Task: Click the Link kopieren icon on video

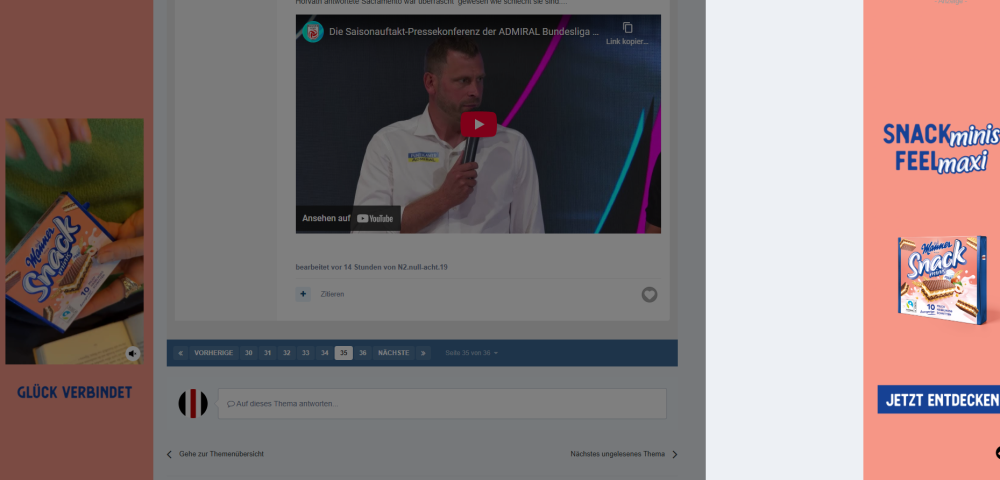Action: click(627, 28)
